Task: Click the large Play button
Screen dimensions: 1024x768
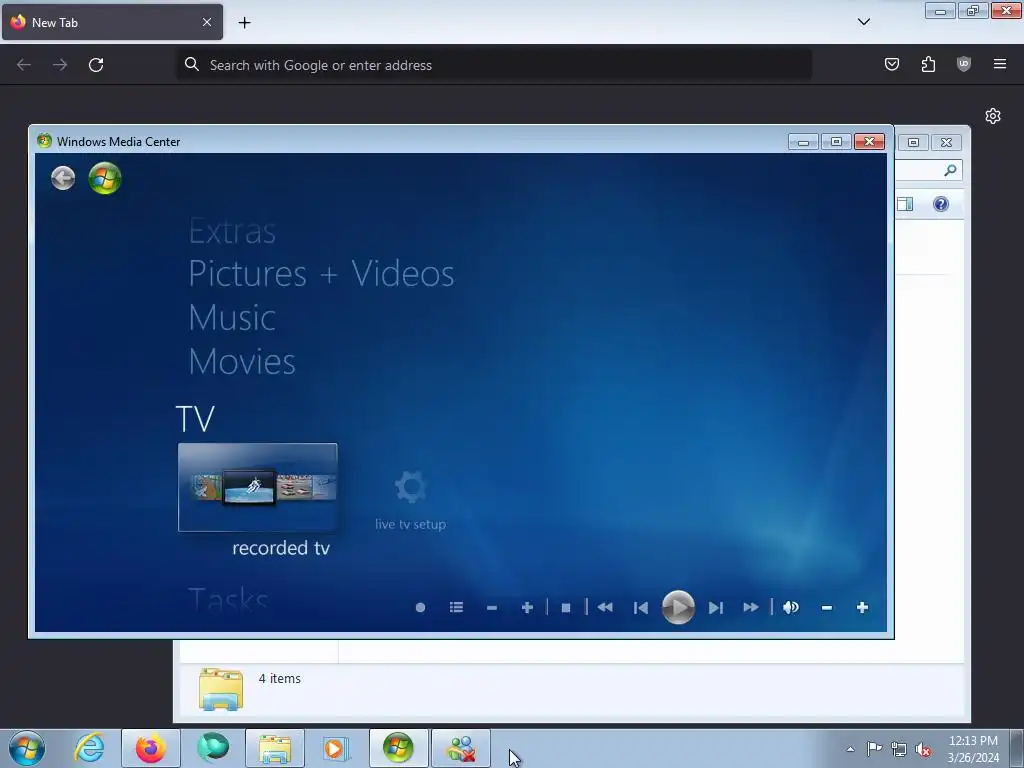Action: click(x=679, y=607)
